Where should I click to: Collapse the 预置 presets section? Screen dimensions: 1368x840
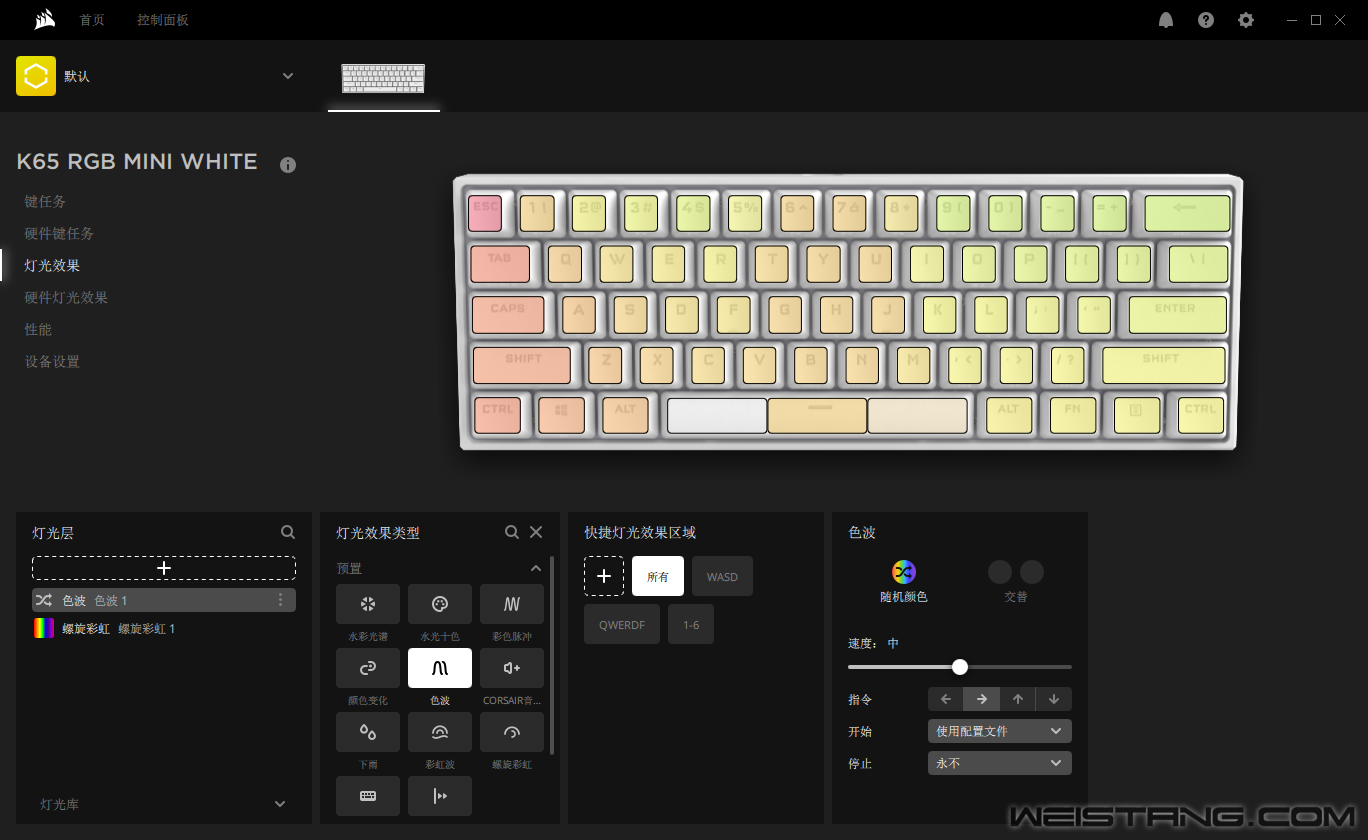coord(536,568)
